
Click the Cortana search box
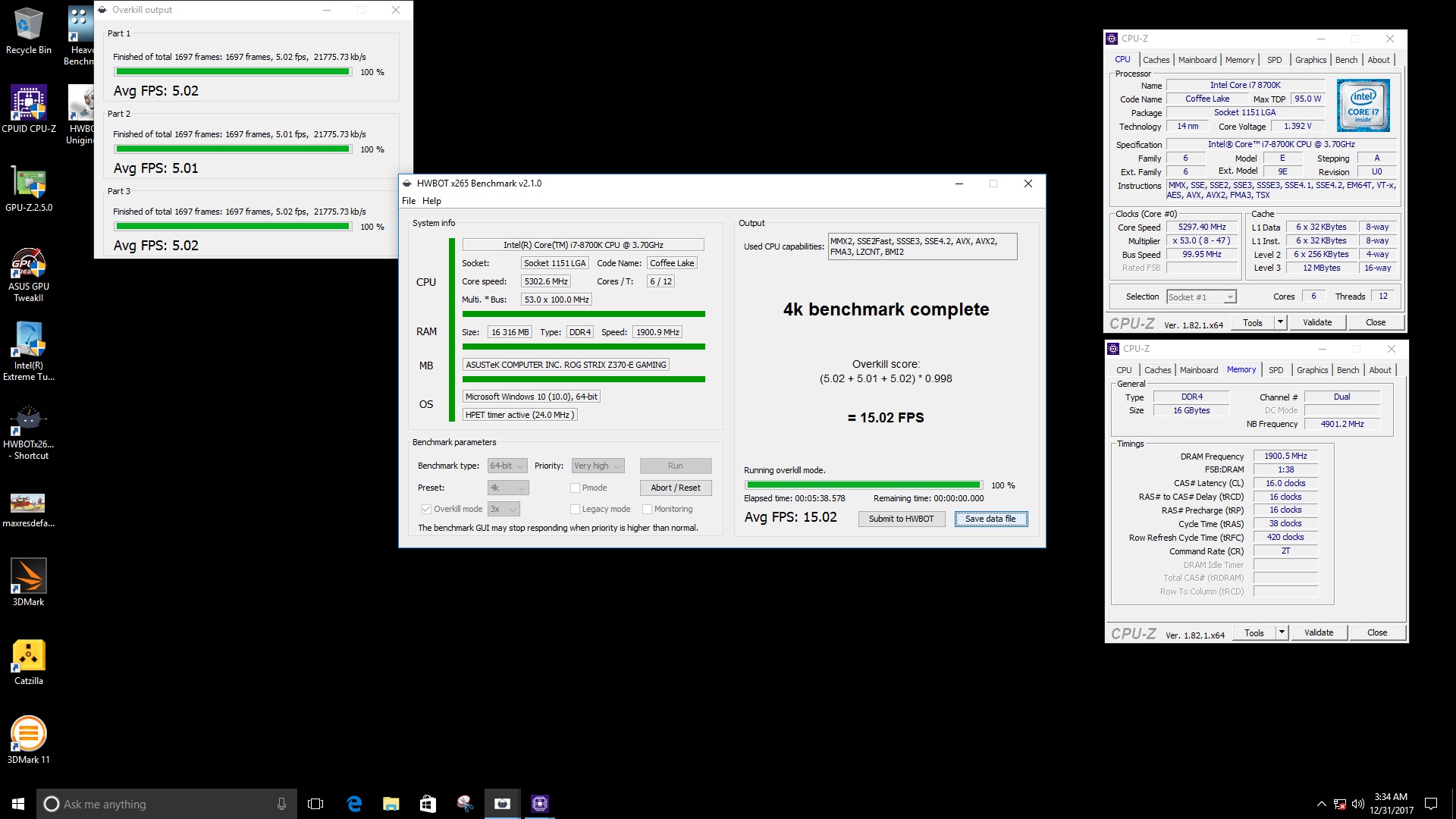pos(165,804)
